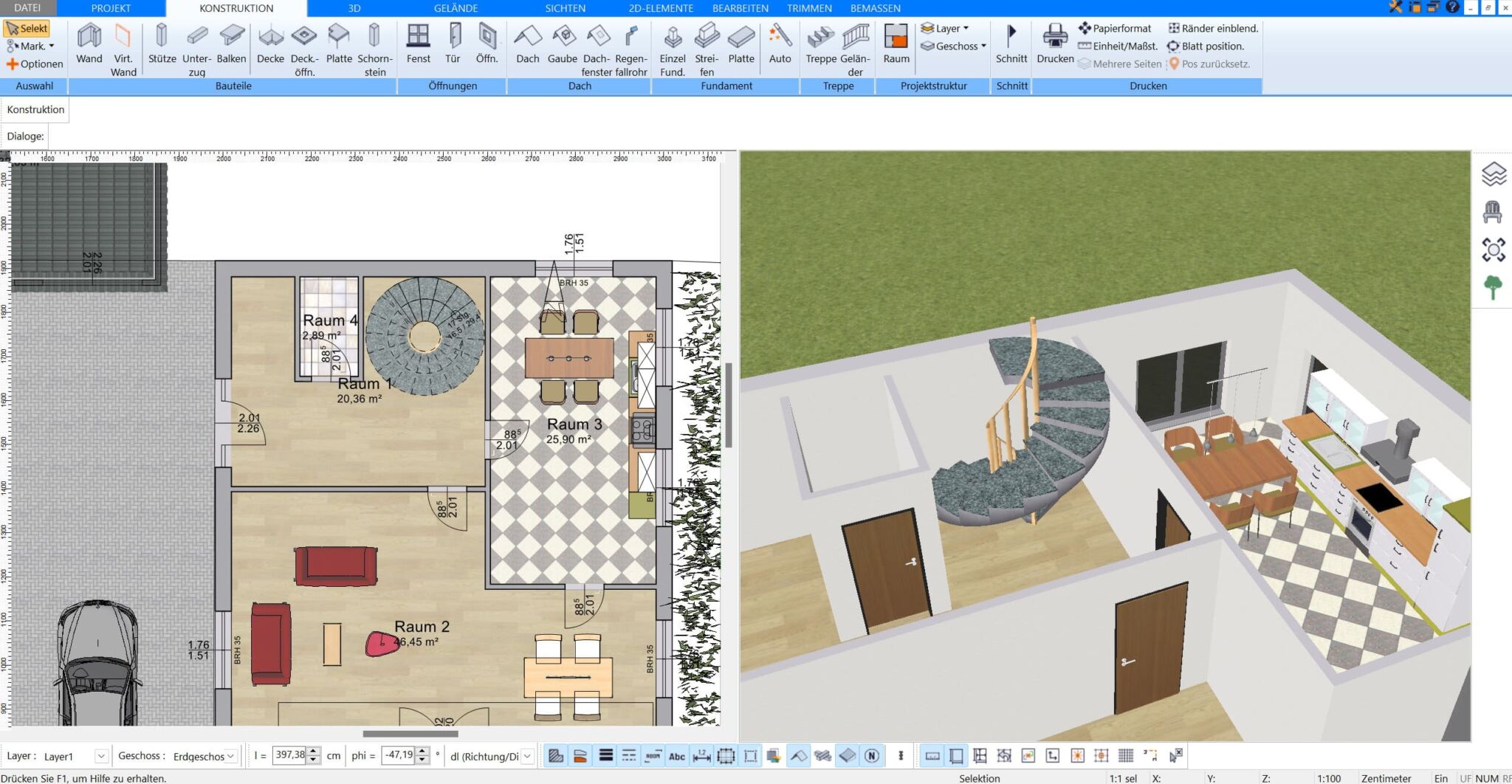Click the Optionen button
Image resolution: width=1512 pixels, height=784 pixels.
click(x=35, y=64)
